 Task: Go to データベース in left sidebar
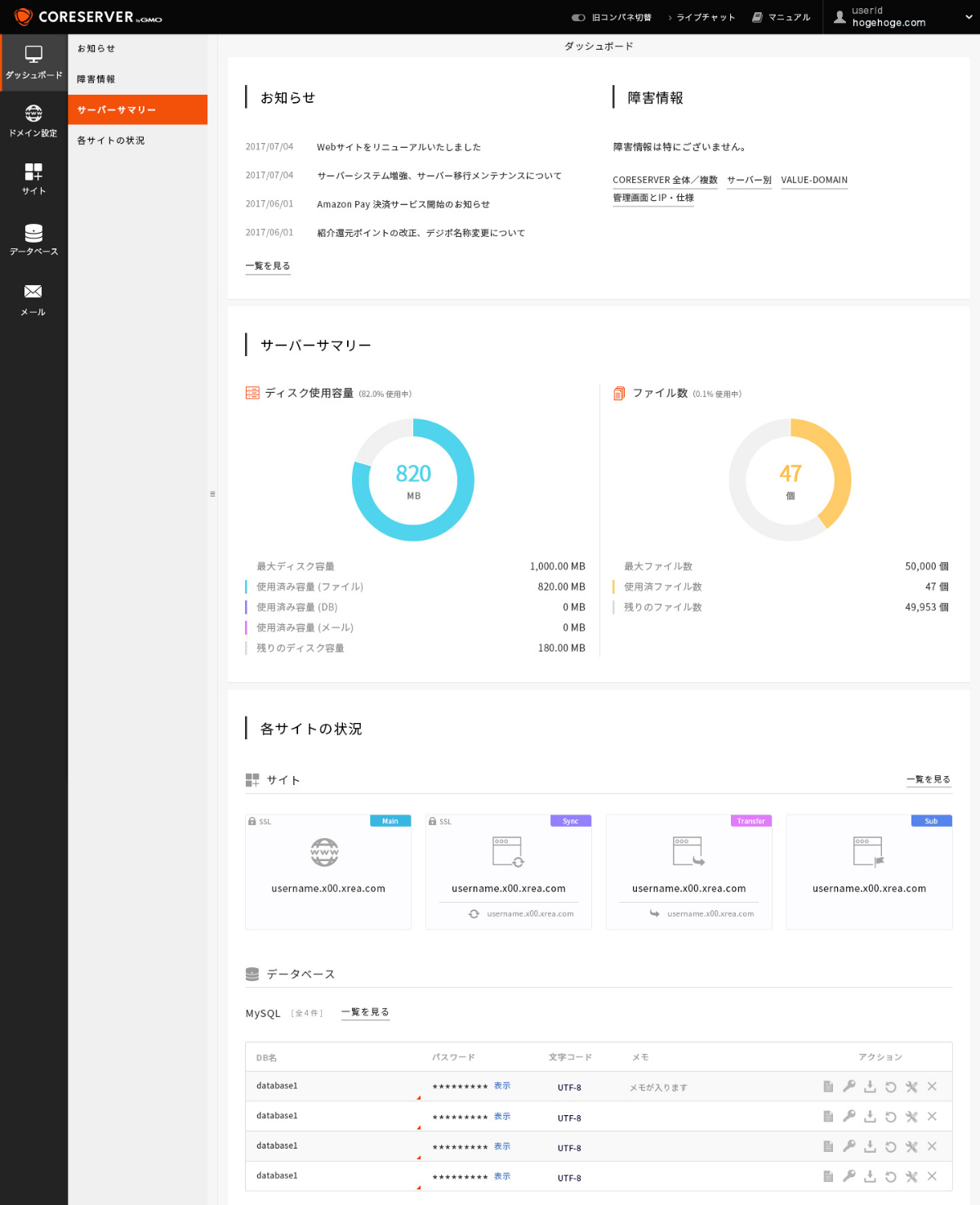pyautogui.click(x=33, y=239)
